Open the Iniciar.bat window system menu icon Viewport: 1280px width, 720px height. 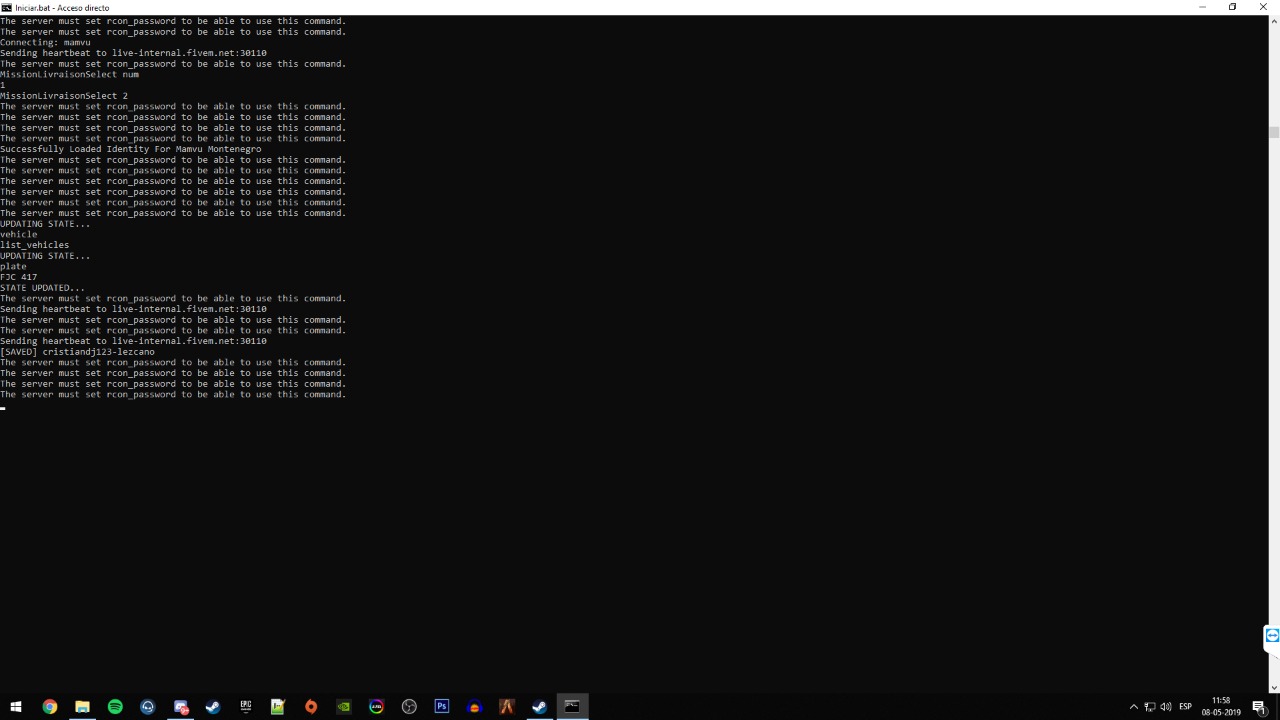(x=6, y=7)
